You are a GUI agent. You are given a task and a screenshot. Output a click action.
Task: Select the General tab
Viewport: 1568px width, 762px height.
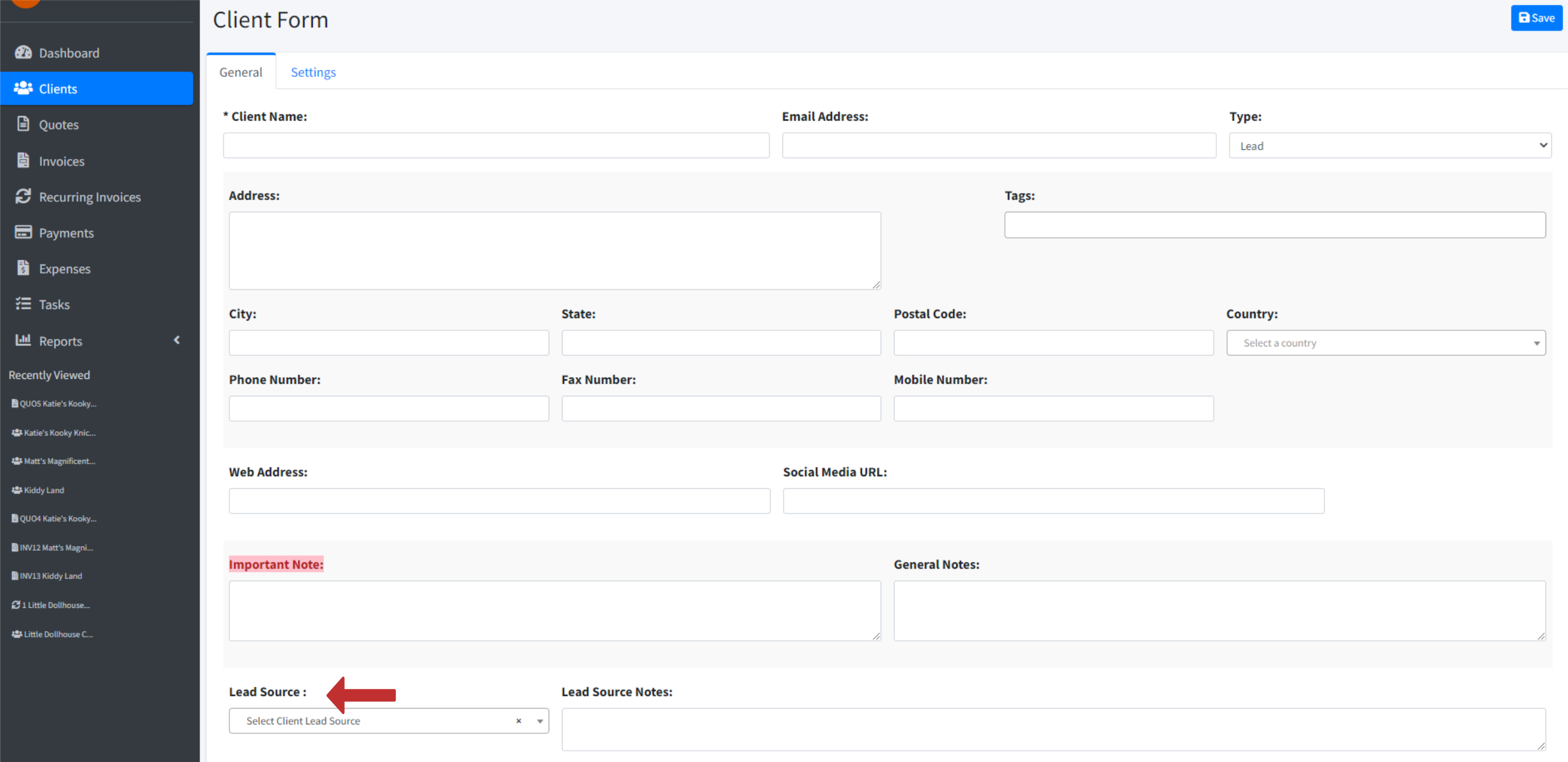coord(241,73)
